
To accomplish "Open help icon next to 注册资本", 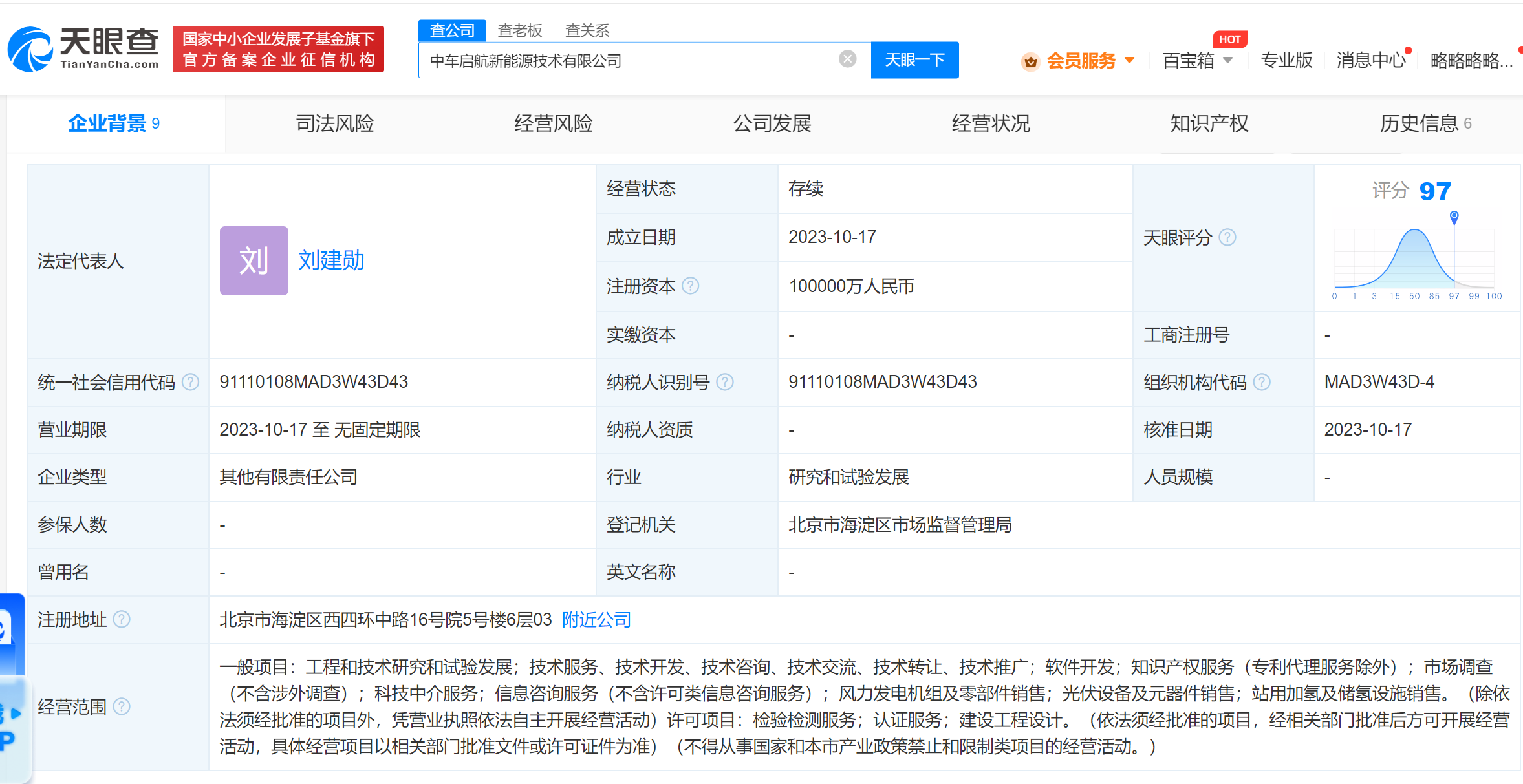I will click(691, 286).
